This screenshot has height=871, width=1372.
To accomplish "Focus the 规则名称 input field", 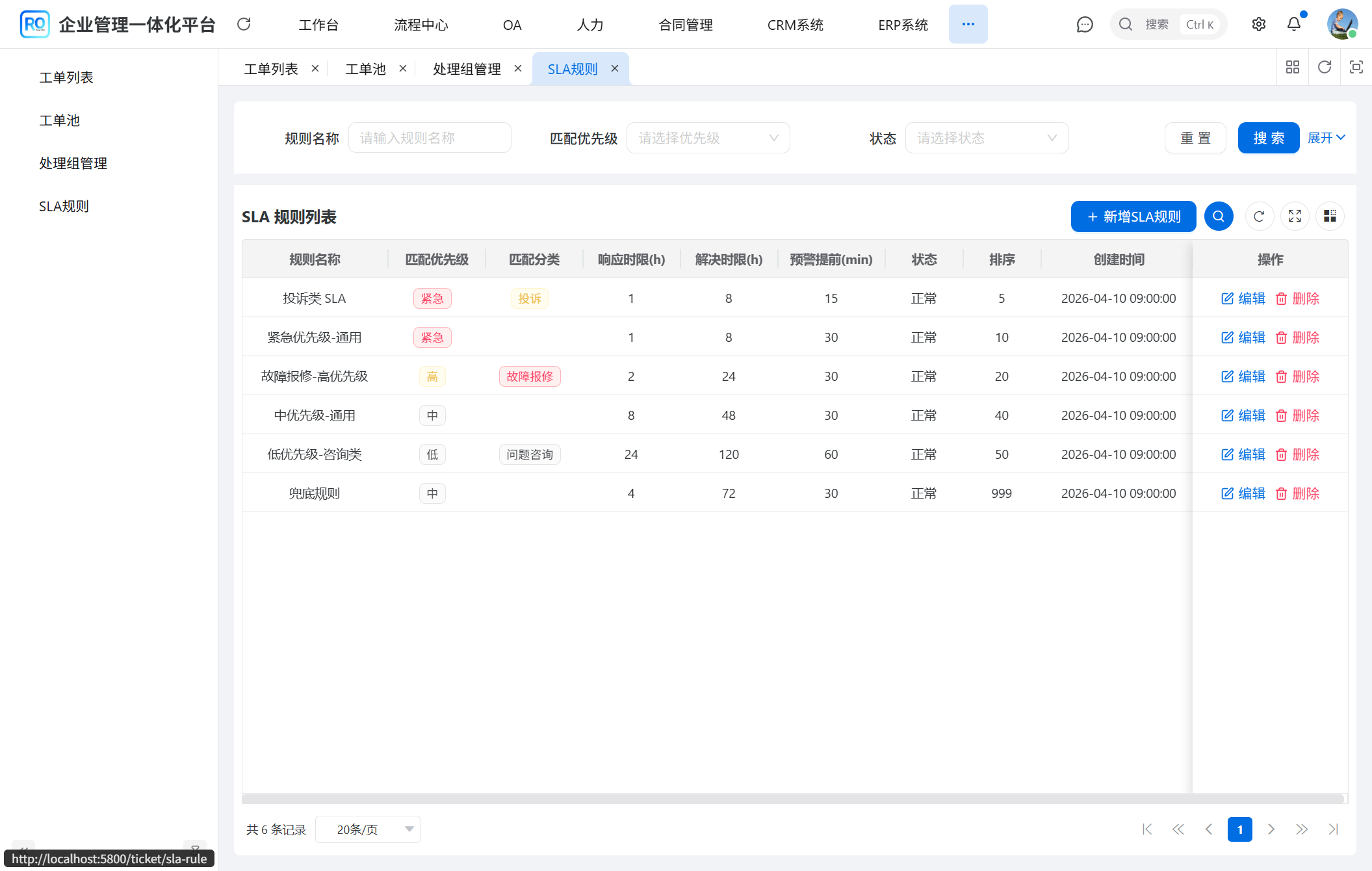I will point(430,138).
